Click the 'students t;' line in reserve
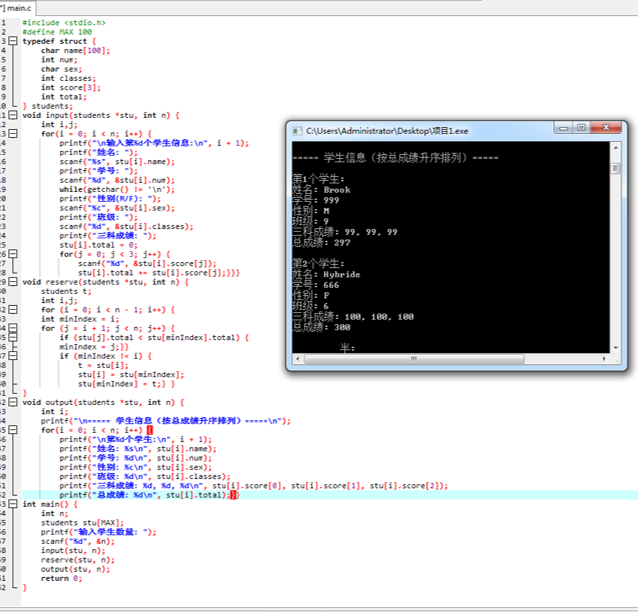 tap(66, 291)
